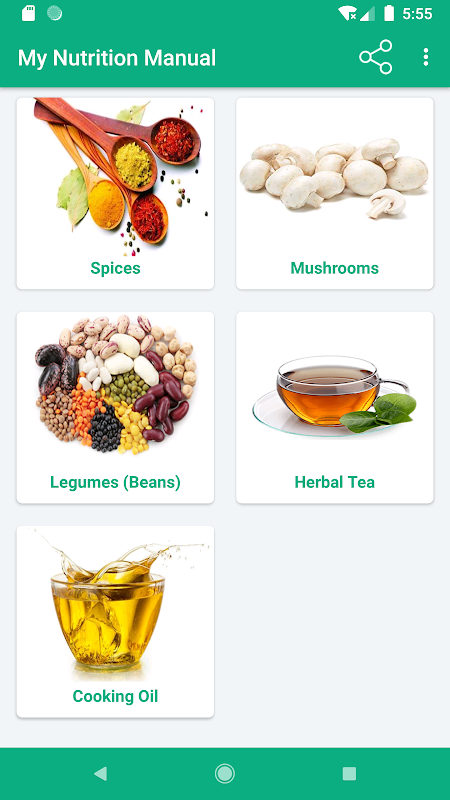Select the Legumes (Beans) label
The height and width of the screenshot is (800, 450).
115,482
